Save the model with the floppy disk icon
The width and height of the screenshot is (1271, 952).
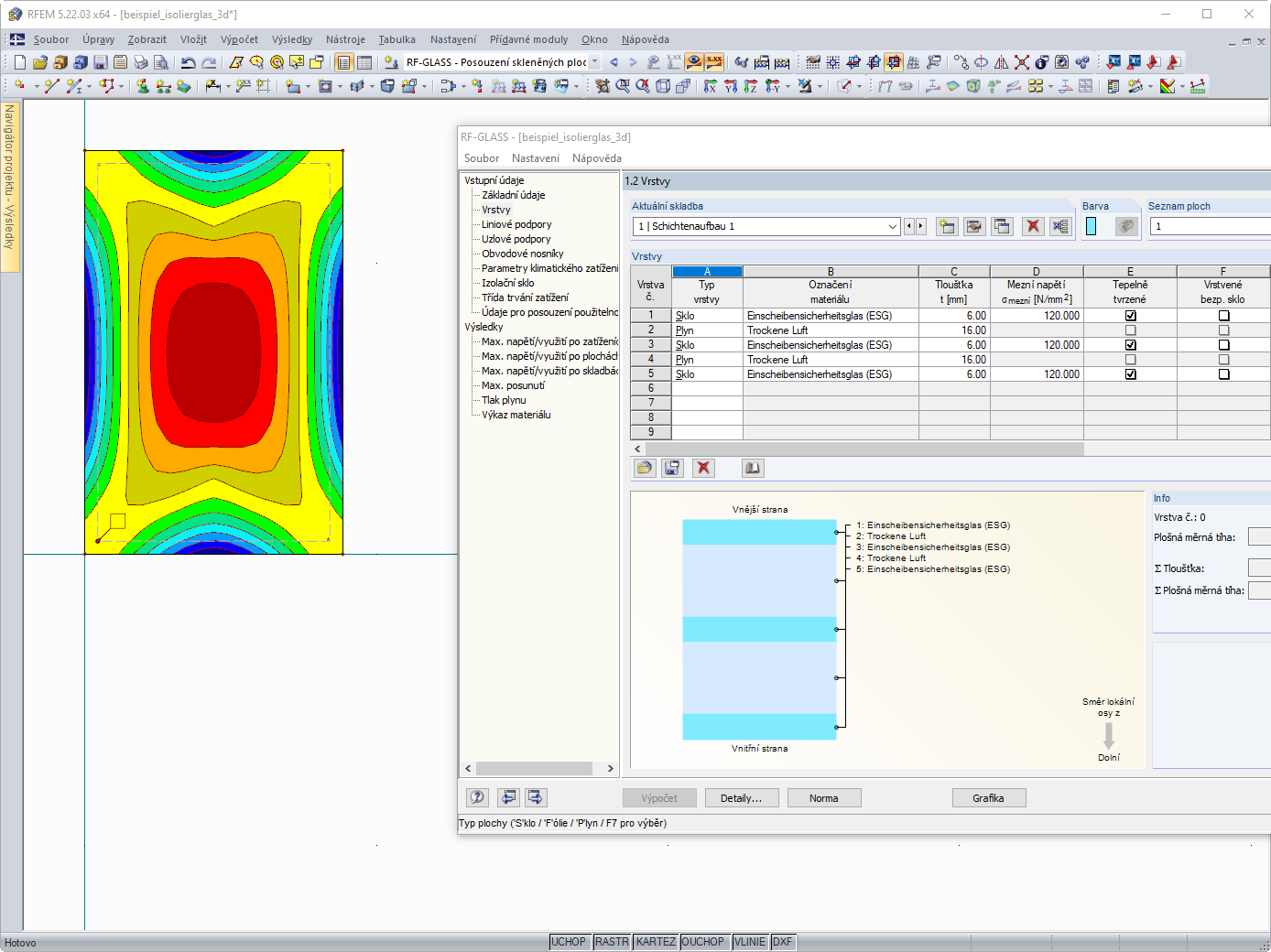tap(101, 62)
